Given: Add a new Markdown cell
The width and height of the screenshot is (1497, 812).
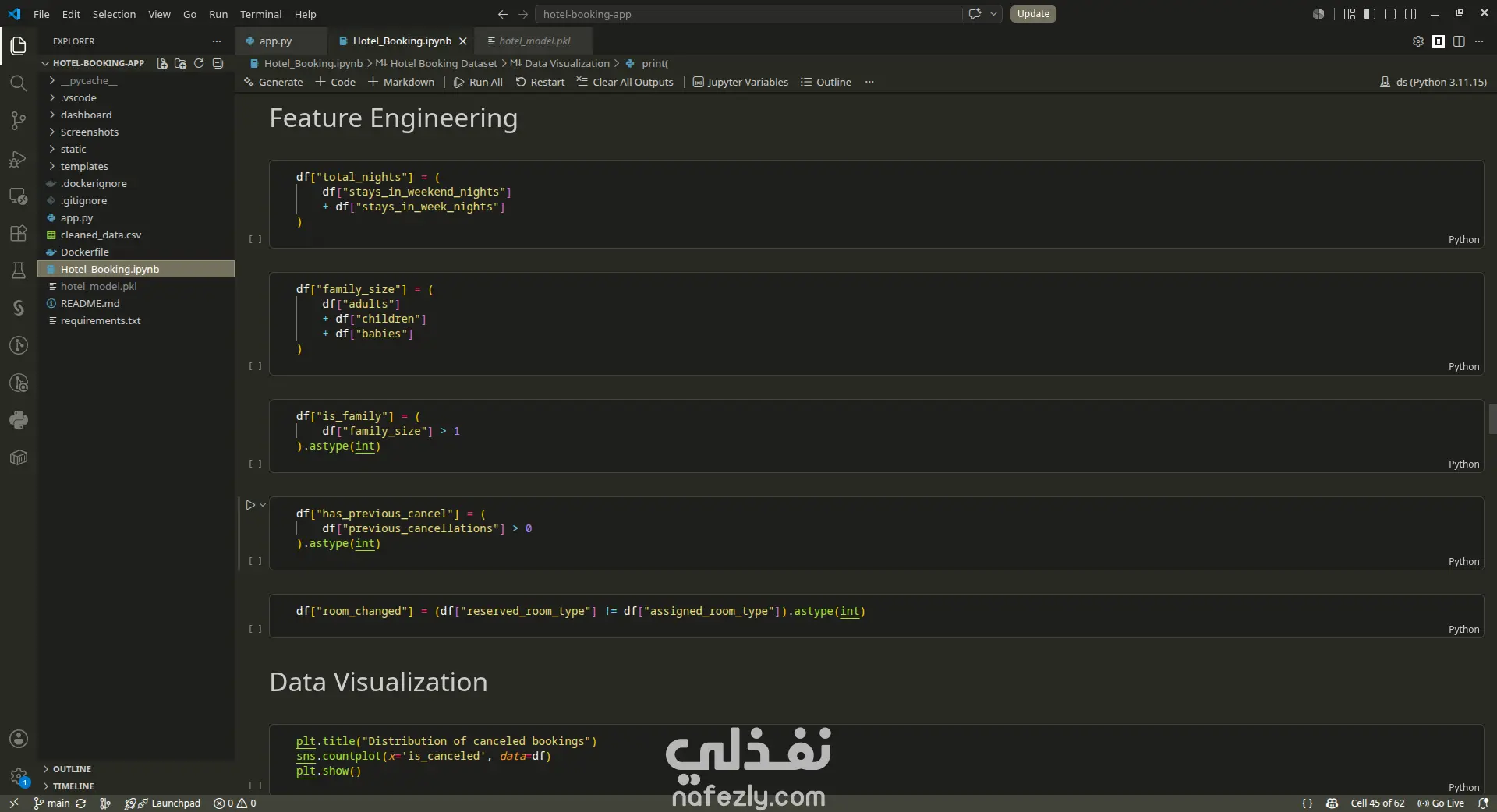Looking at the screenshot, I should (401, 82).
